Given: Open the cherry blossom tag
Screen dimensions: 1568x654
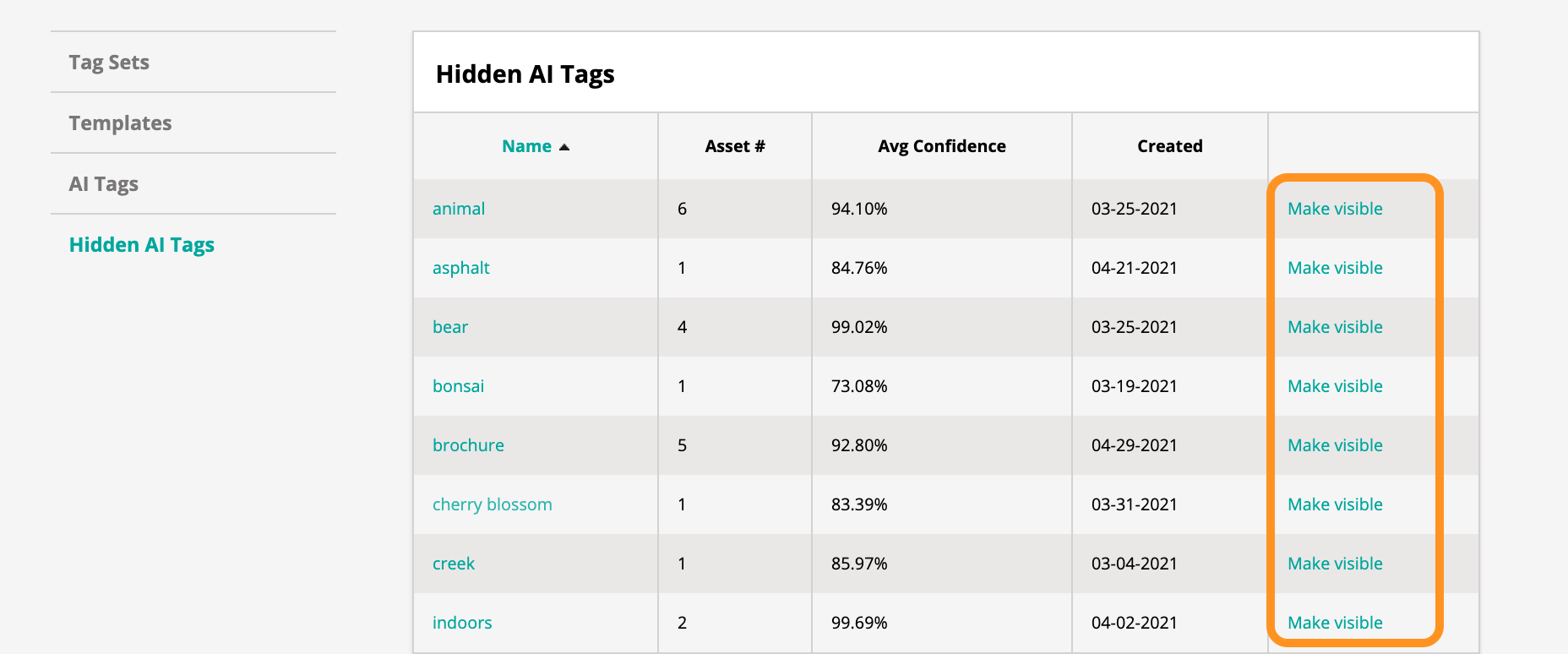Looking at the screenshot, I should pos(493,504).
